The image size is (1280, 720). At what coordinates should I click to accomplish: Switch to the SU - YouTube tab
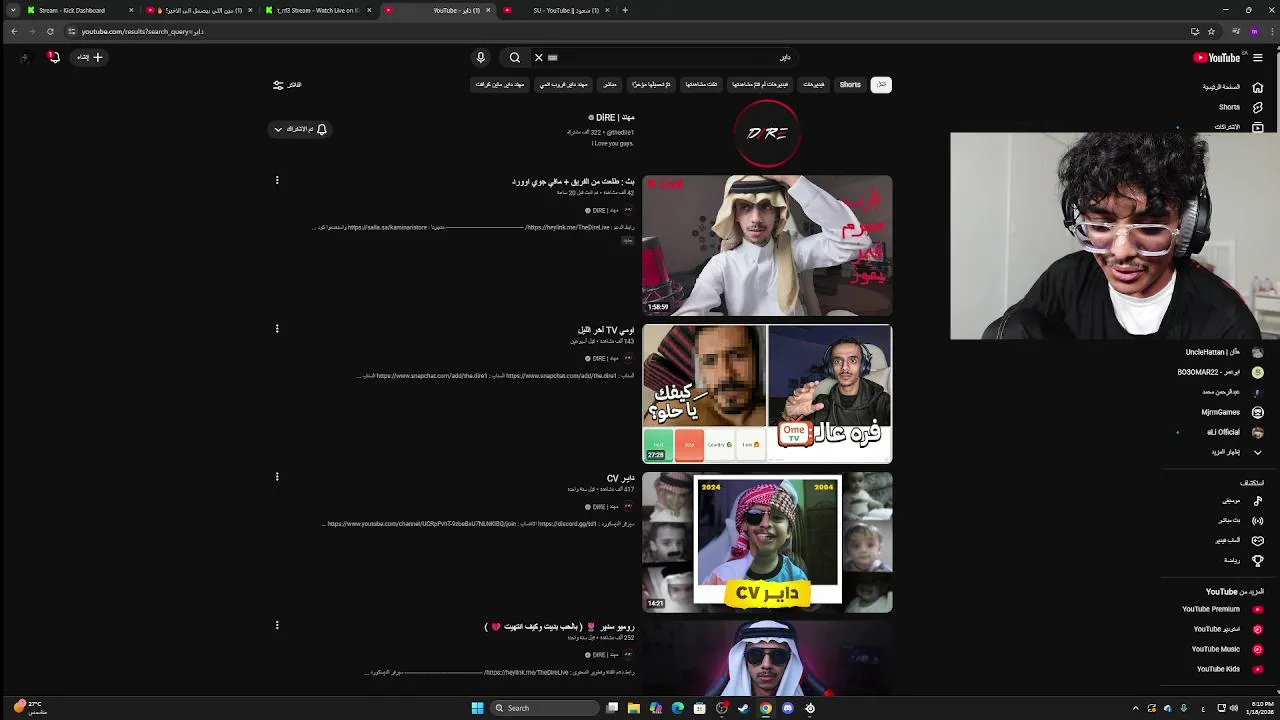556,10
